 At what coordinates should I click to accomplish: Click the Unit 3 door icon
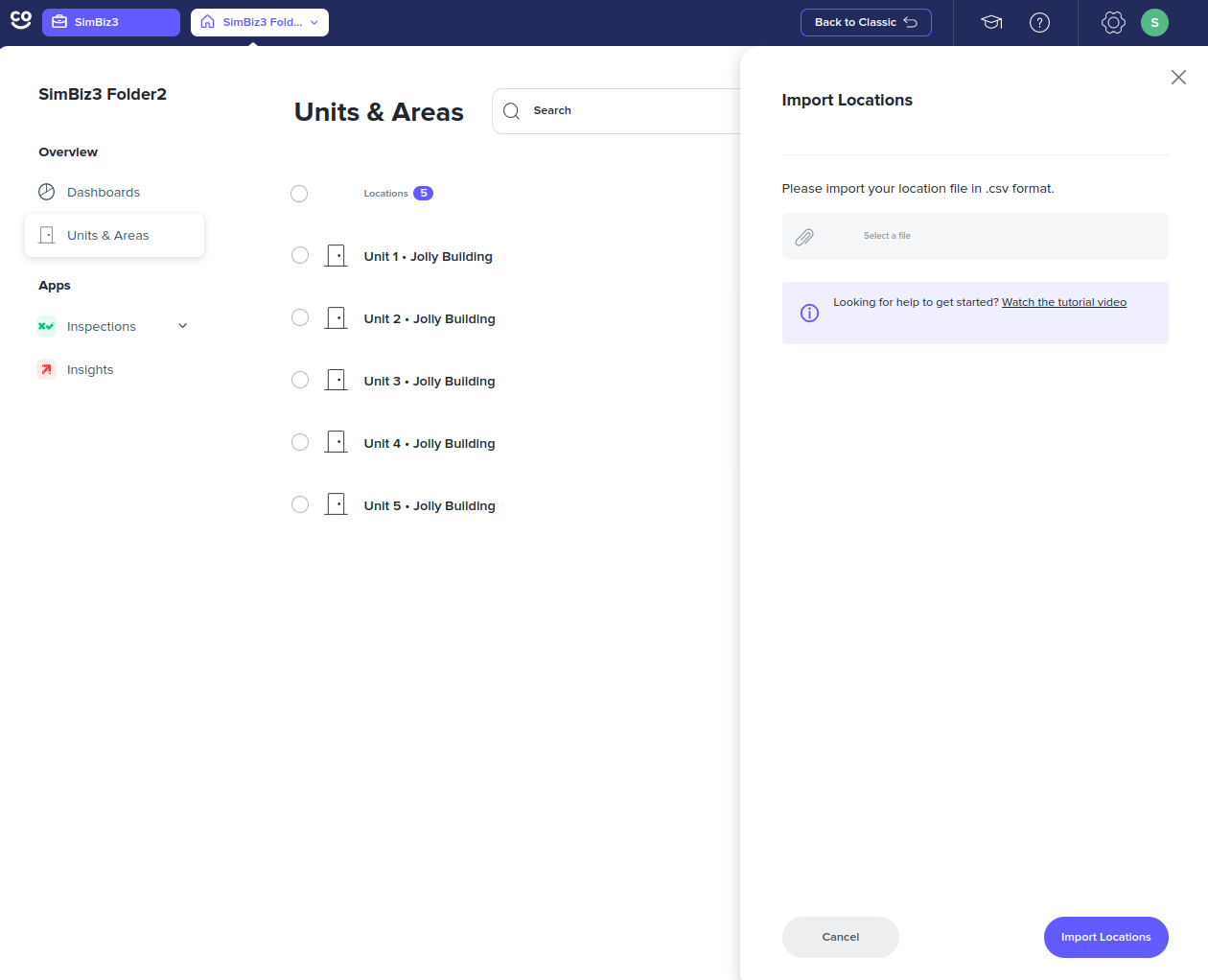coord(337,381)
